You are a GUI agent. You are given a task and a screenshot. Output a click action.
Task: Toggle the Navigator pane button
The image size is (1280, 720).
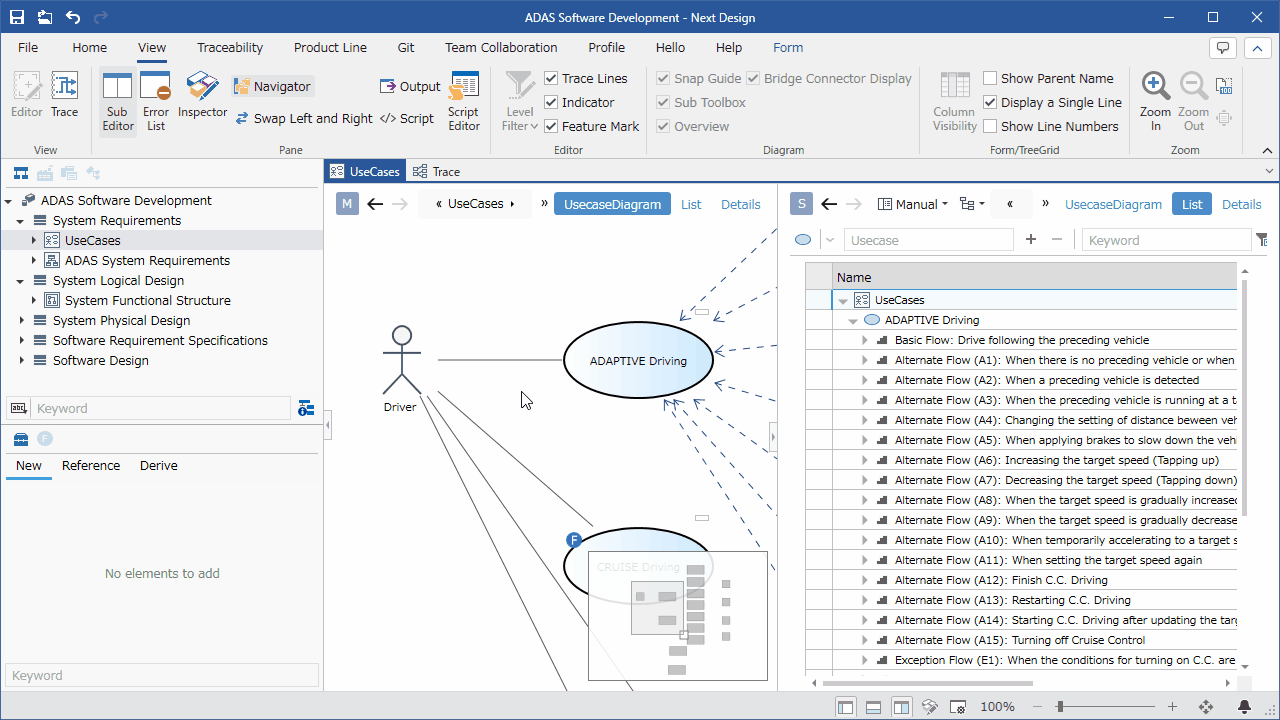tap(273, 87)
